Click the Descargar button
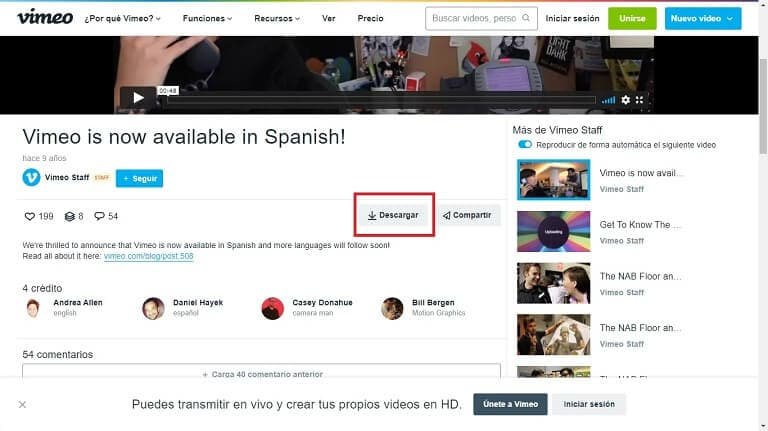The width and height of the screenshot is (768, 431). click(392, 215)
